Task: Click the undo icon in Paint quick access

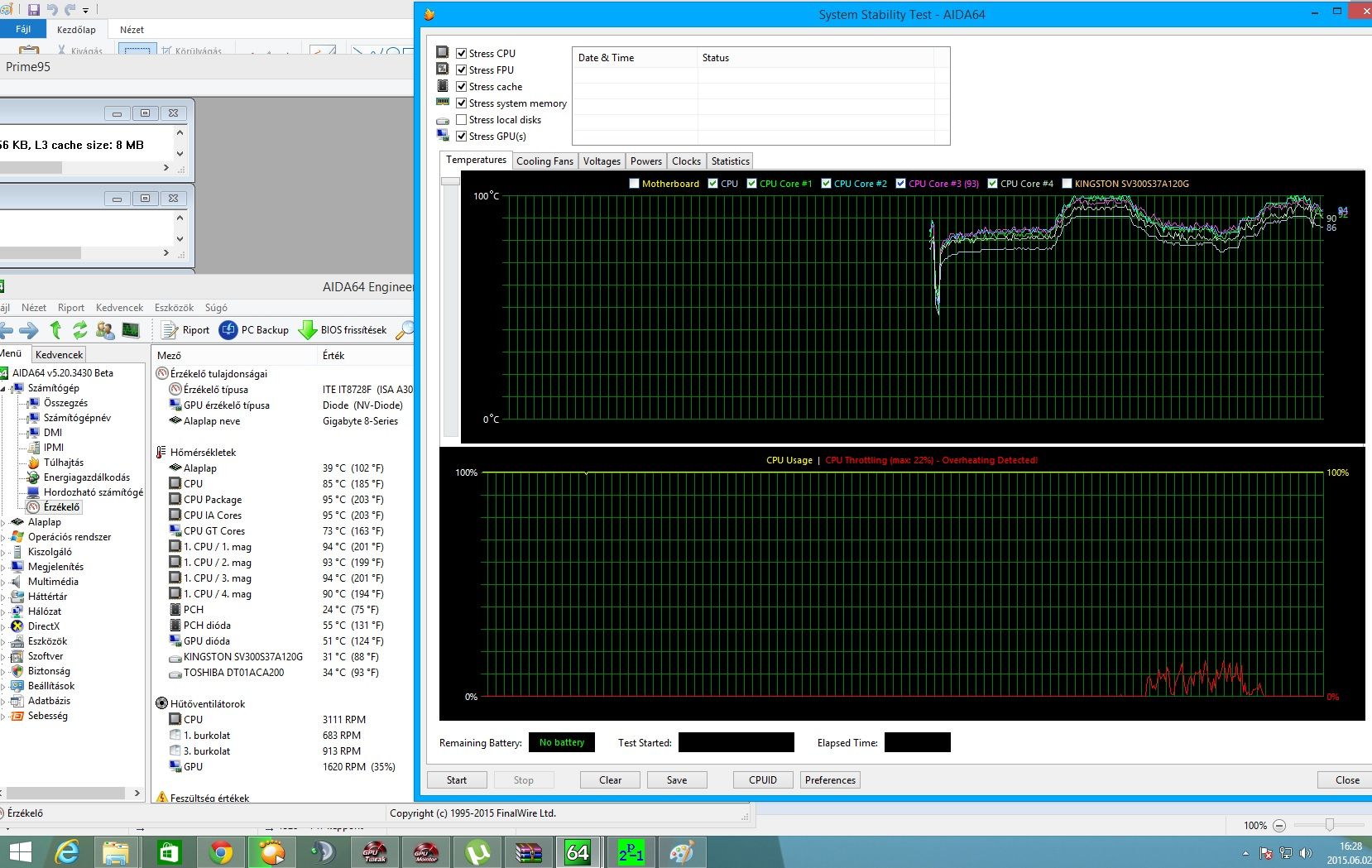Action: (52, 10)
